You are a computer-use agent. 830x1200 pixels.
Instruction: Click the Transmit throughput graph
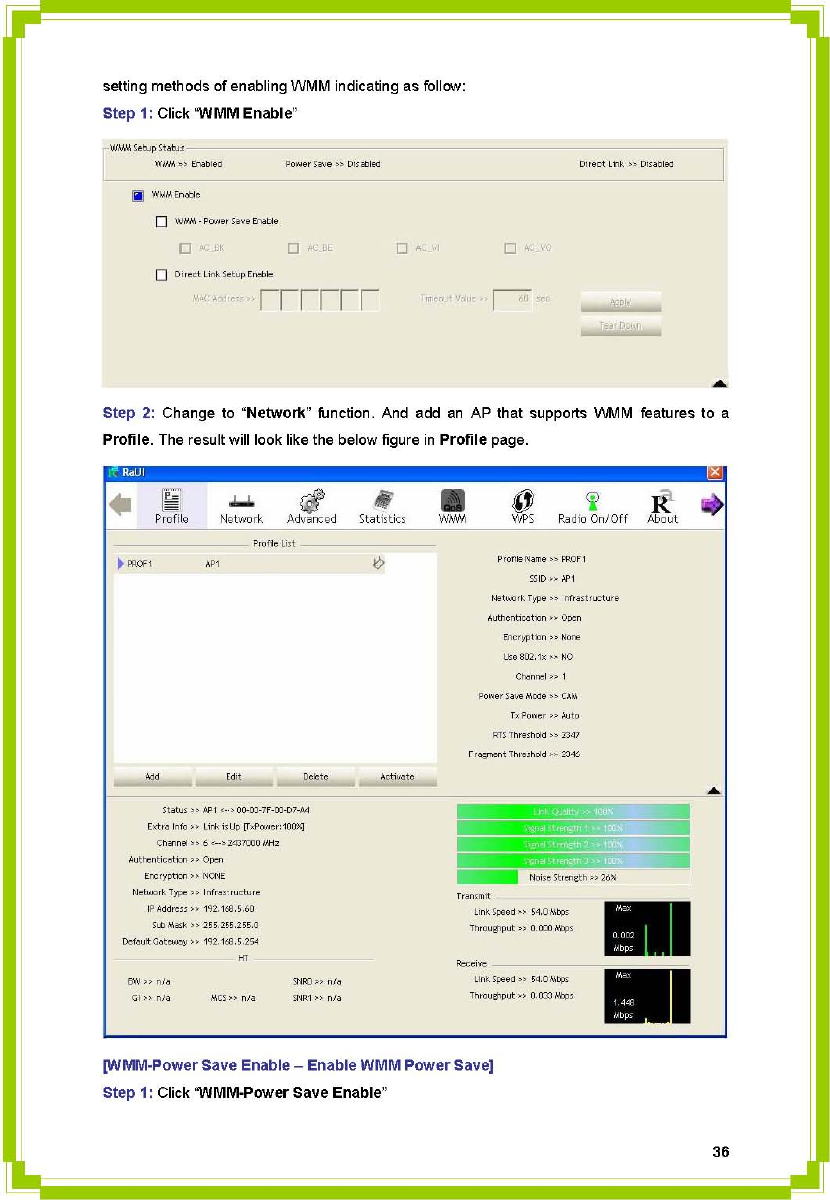click(647, 929)
